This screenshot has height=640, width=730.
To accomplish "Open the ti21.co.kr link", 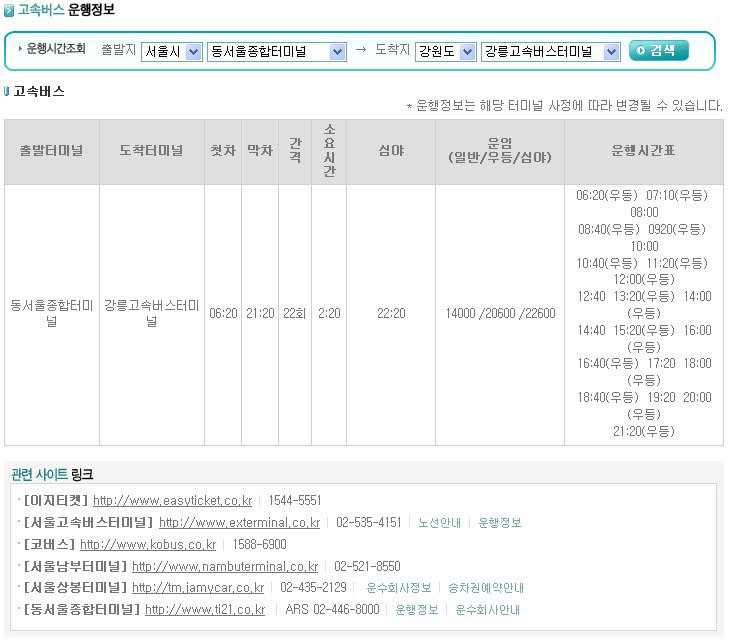I will click(205, 609).
